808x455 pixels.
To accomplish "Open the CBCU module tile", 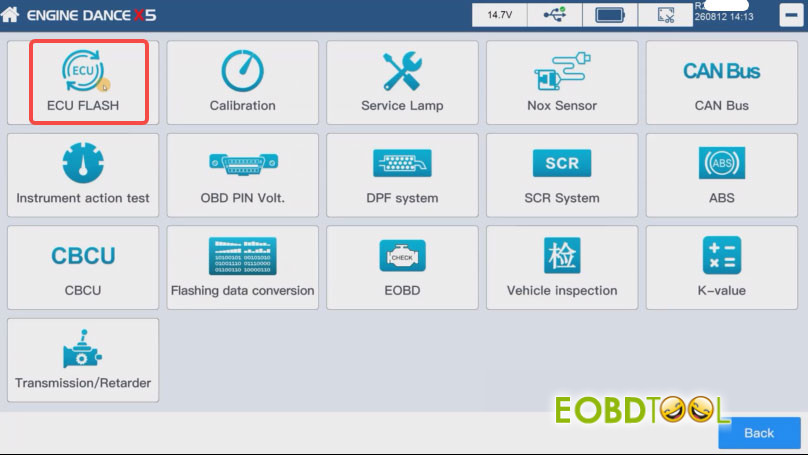I will (83, 267).
